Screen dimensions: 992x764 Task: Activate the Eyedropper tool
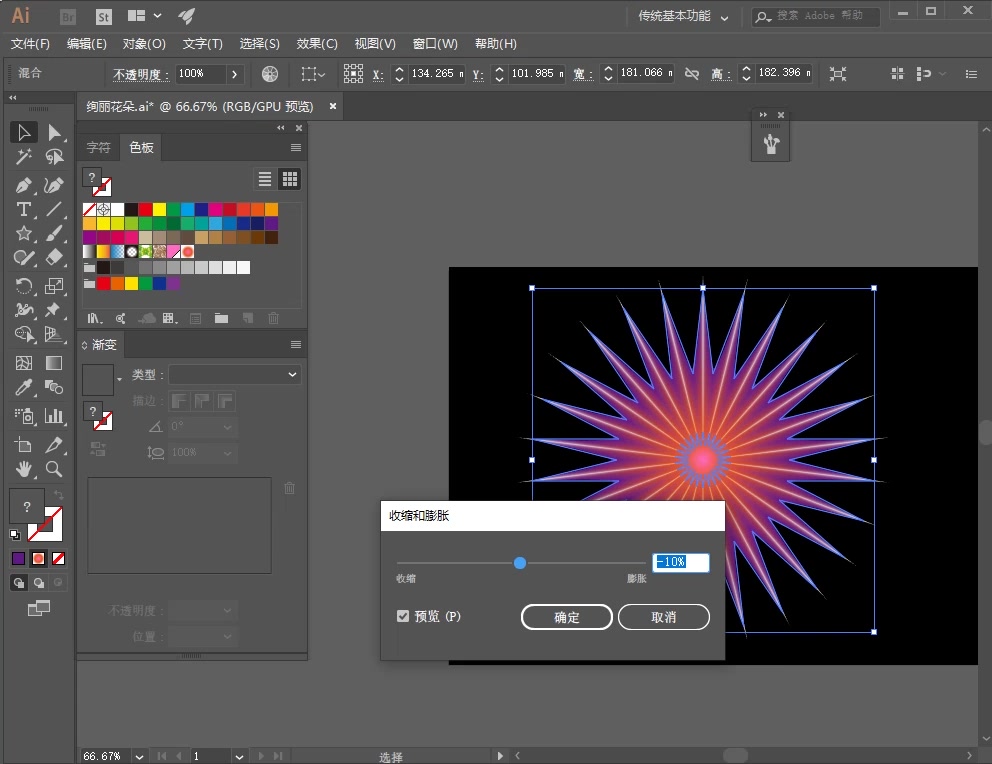pos(24,388)
